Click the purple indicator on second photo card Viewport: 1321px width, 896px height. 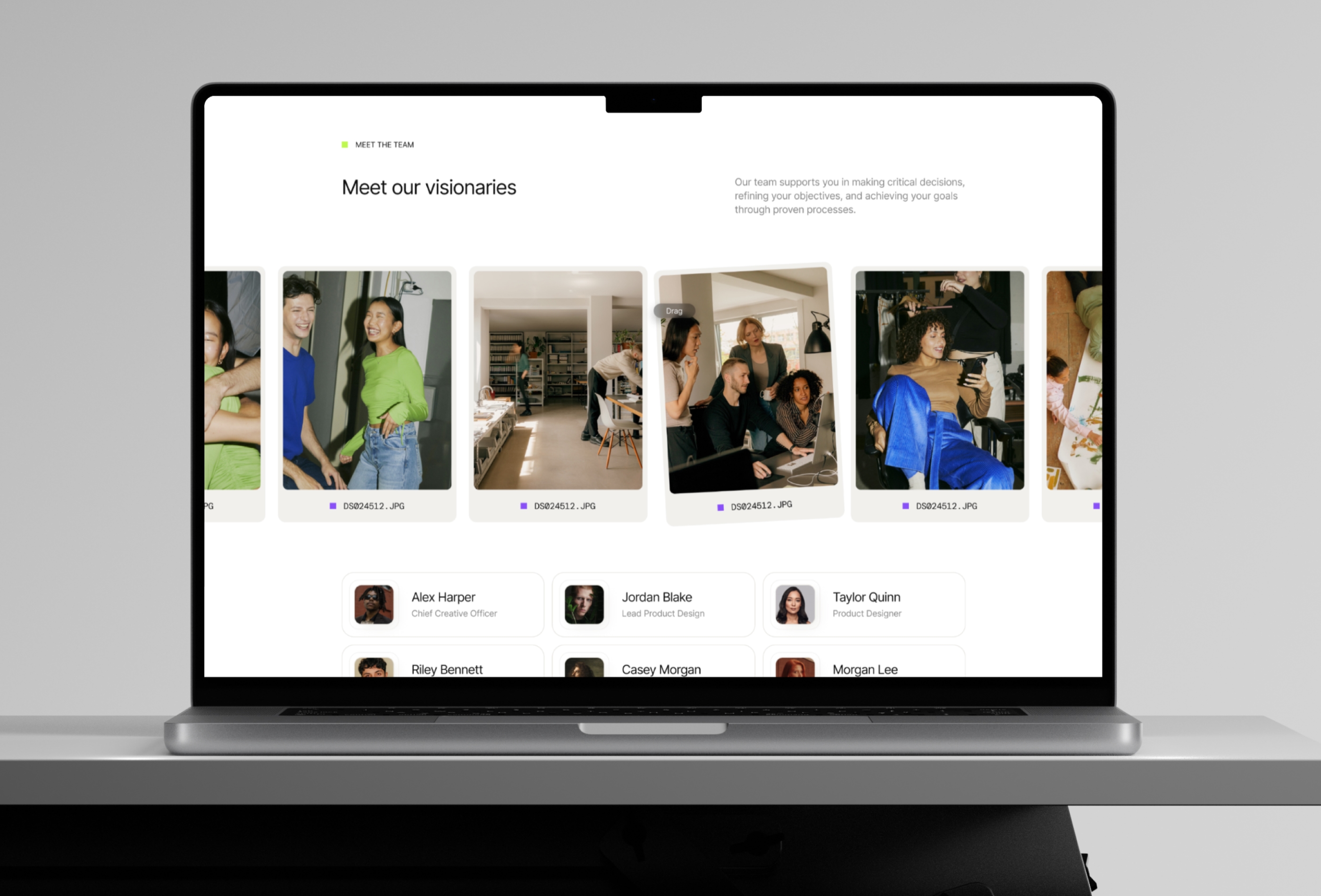click(332, 505)
